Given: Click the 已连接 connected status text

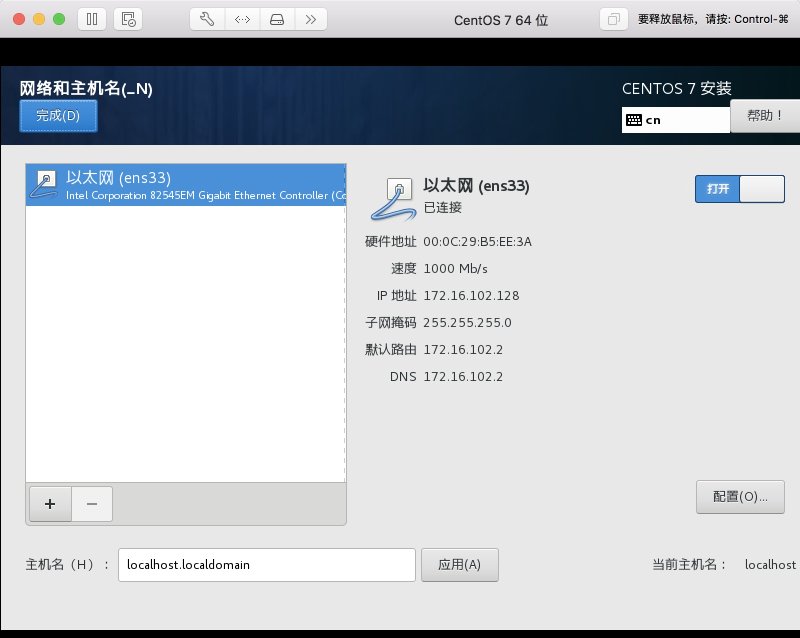Looking at the screenshot, I should point(443,207).
